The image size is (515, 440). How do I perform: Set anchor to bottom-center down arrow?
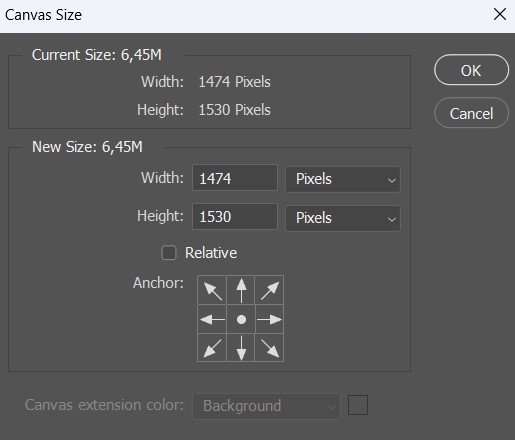click(241, 348)
